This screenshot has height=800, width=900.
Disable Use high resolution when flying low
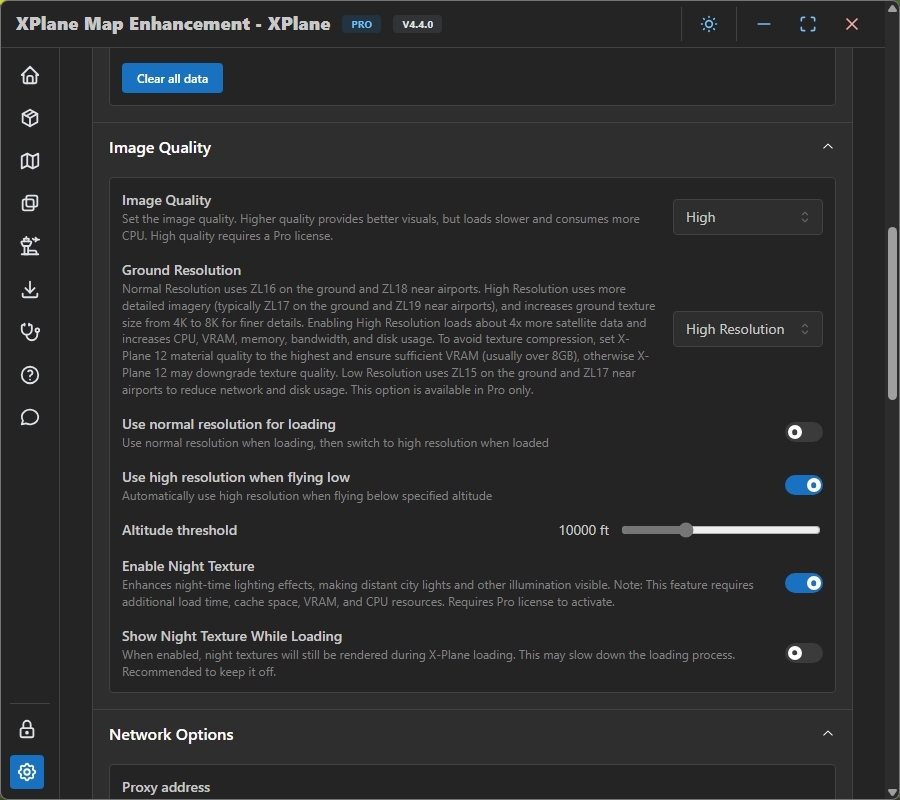tap(803, 485)
